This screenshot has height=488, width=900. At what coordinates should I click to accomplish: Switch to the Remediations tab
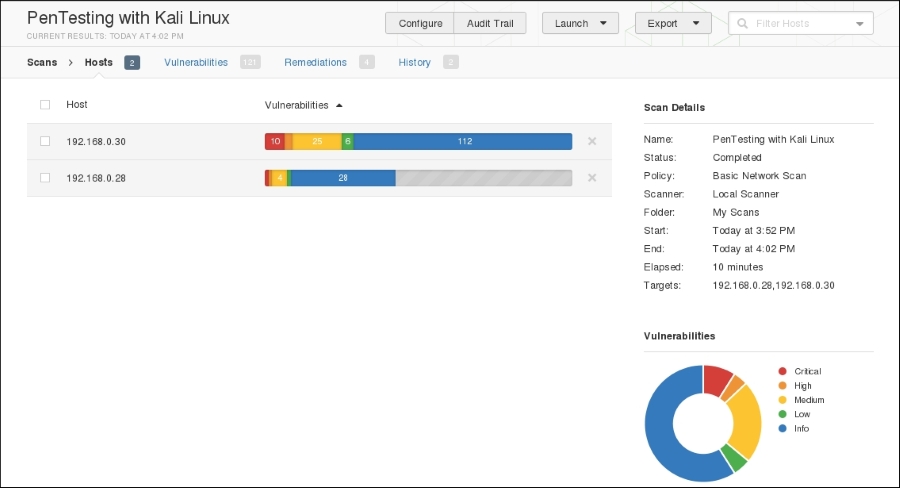click(315, 62)
